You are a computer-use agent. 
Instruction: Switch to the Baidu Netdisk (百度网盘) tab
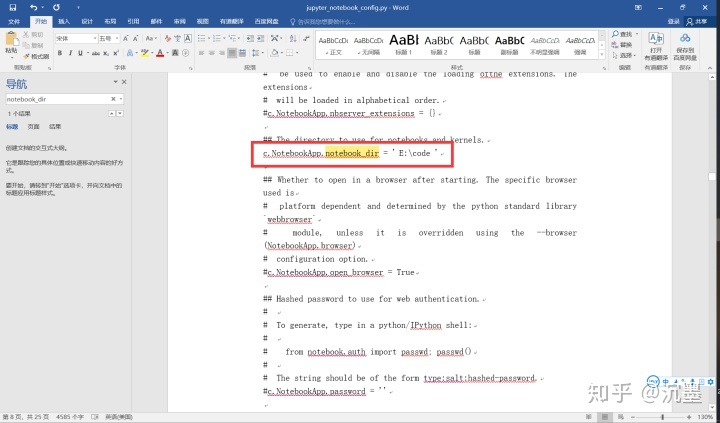[x=267, y=22]
